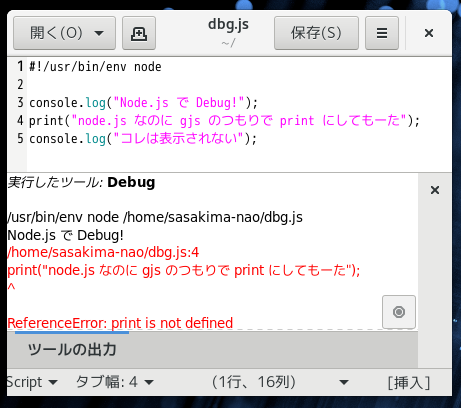The image size is (461, 408).
Task: Click the (1行、16列) position indicator
Action: point(254,382)
